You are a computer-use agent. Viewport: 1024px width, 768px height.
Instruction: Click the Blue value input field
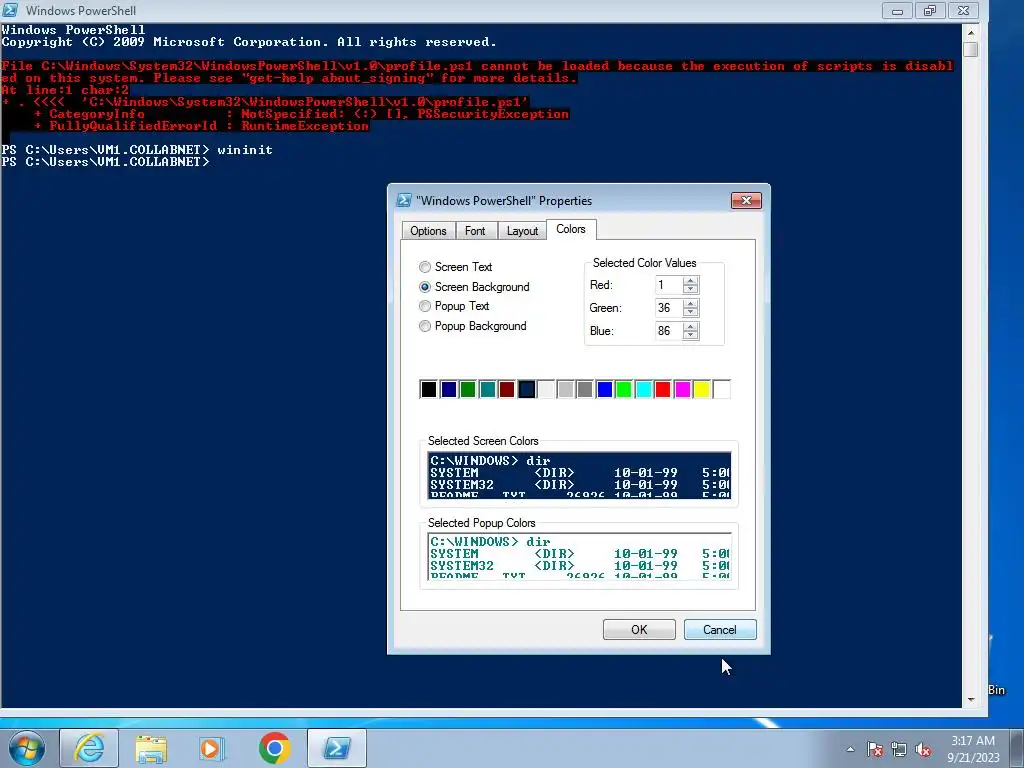(668, 330)
